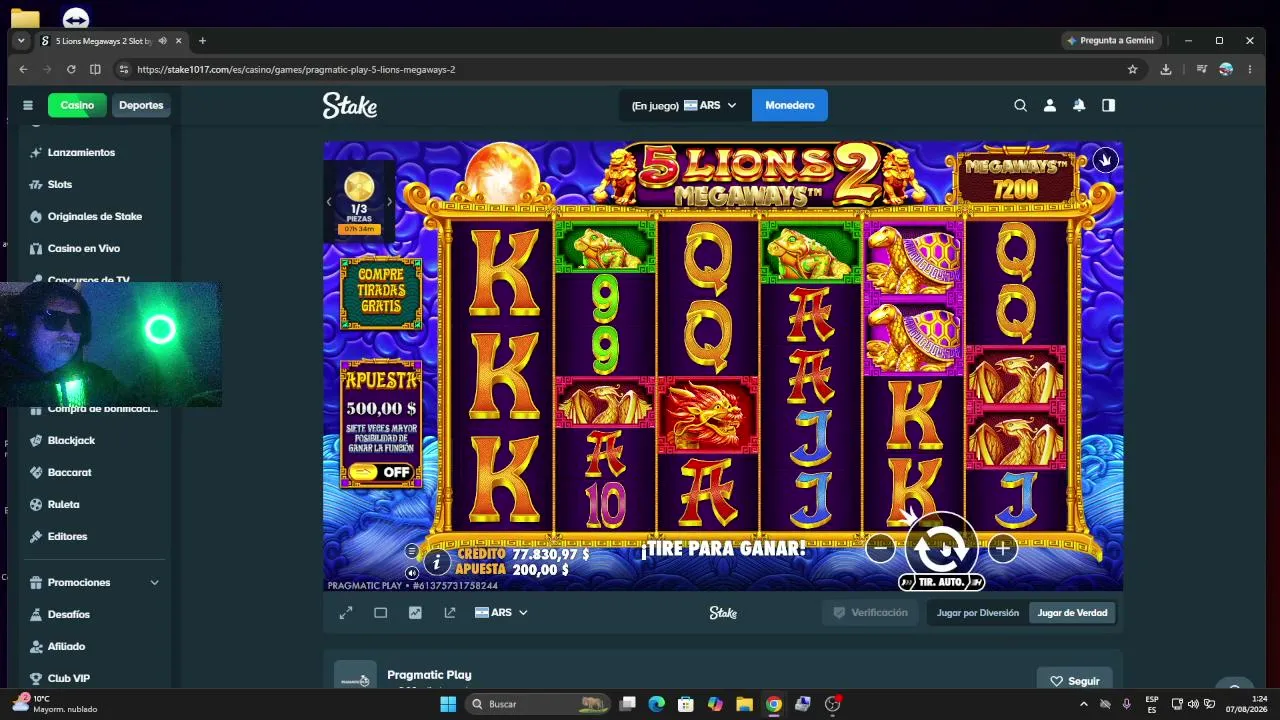Show hidden system tray icons

(1083, 704)
